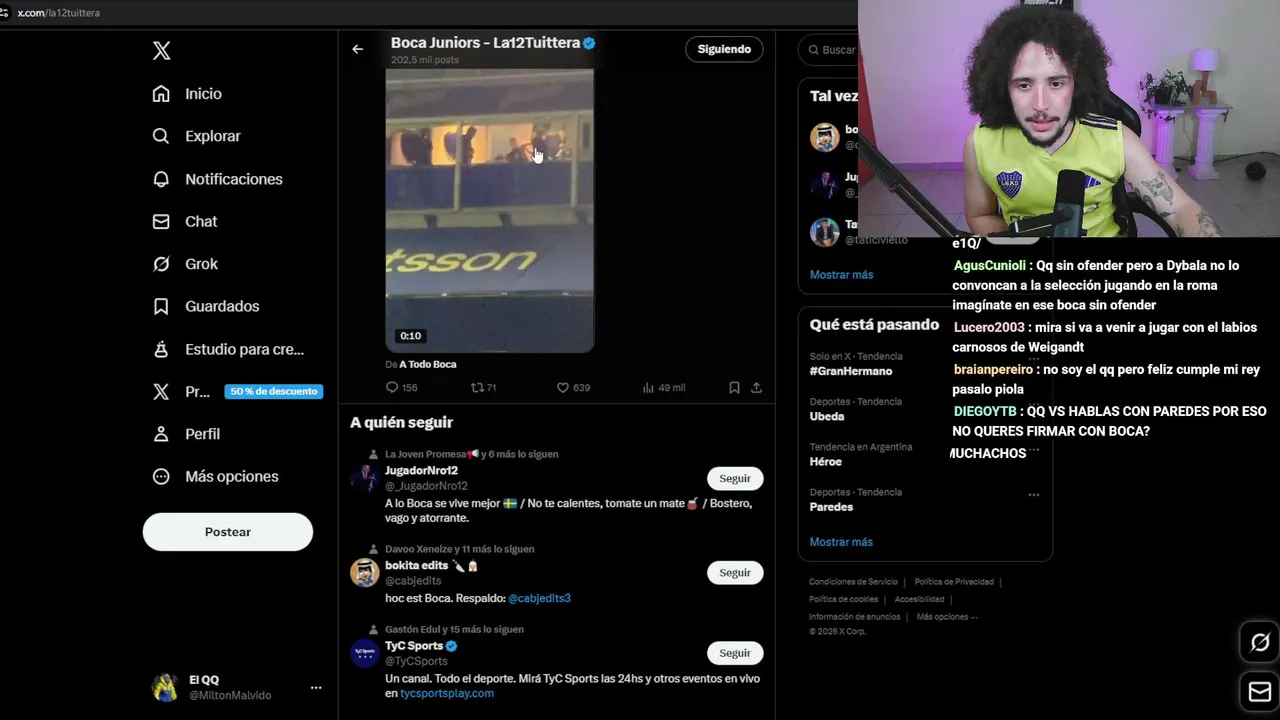1280x720 pixels.
Task: Open Política de cookies footer link
Action: coord(844,599)
